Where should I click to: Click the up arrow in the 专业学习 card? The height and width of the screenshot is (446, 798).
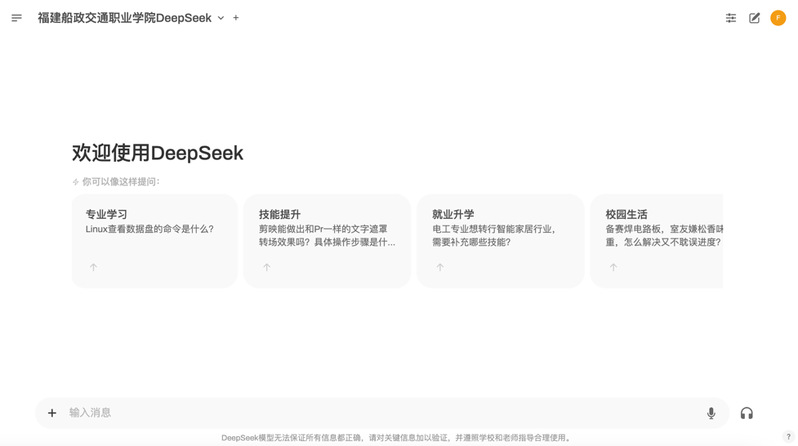pyautogui.click(x=93, y=267)
